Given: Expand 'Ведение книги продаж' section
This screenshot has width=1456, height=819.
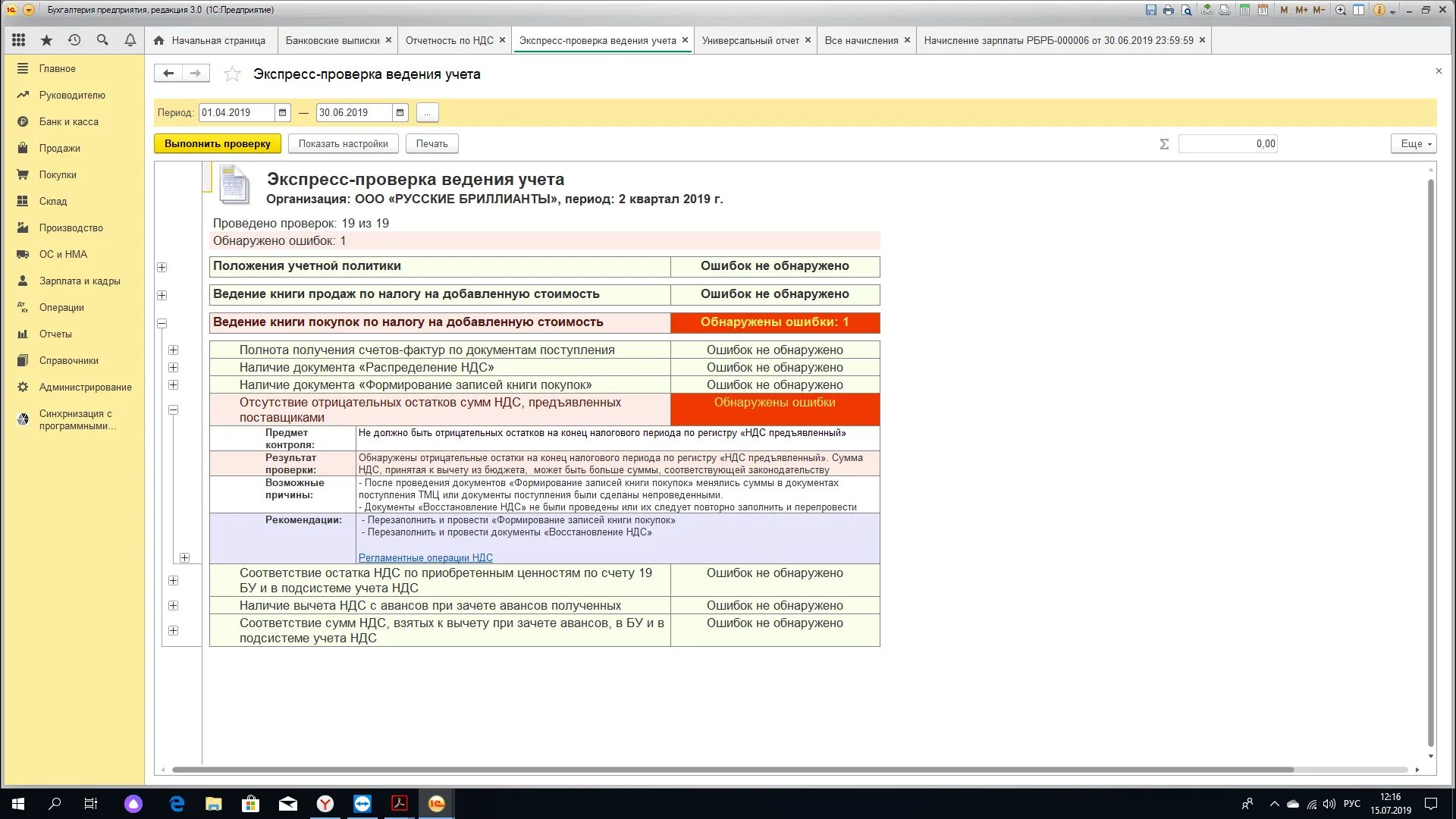Looking at the screenshot, I should [x=162, y=295].
